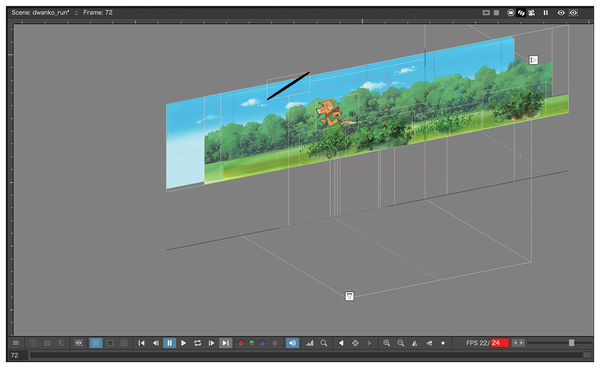Click the flip vertically icon
Screen dimensions: 600x368
coord(429,343)
